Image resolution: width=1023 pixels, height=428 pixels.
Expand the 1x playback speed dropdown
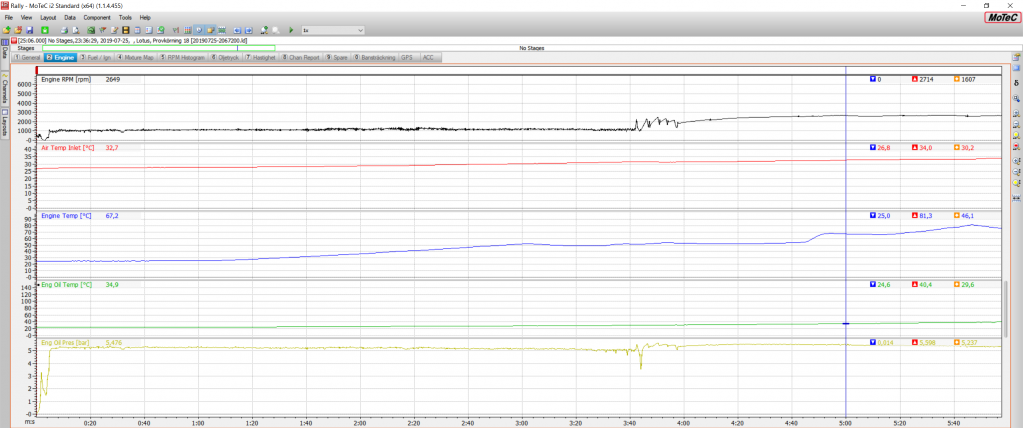pyautogui.click(x=361, y=30)
